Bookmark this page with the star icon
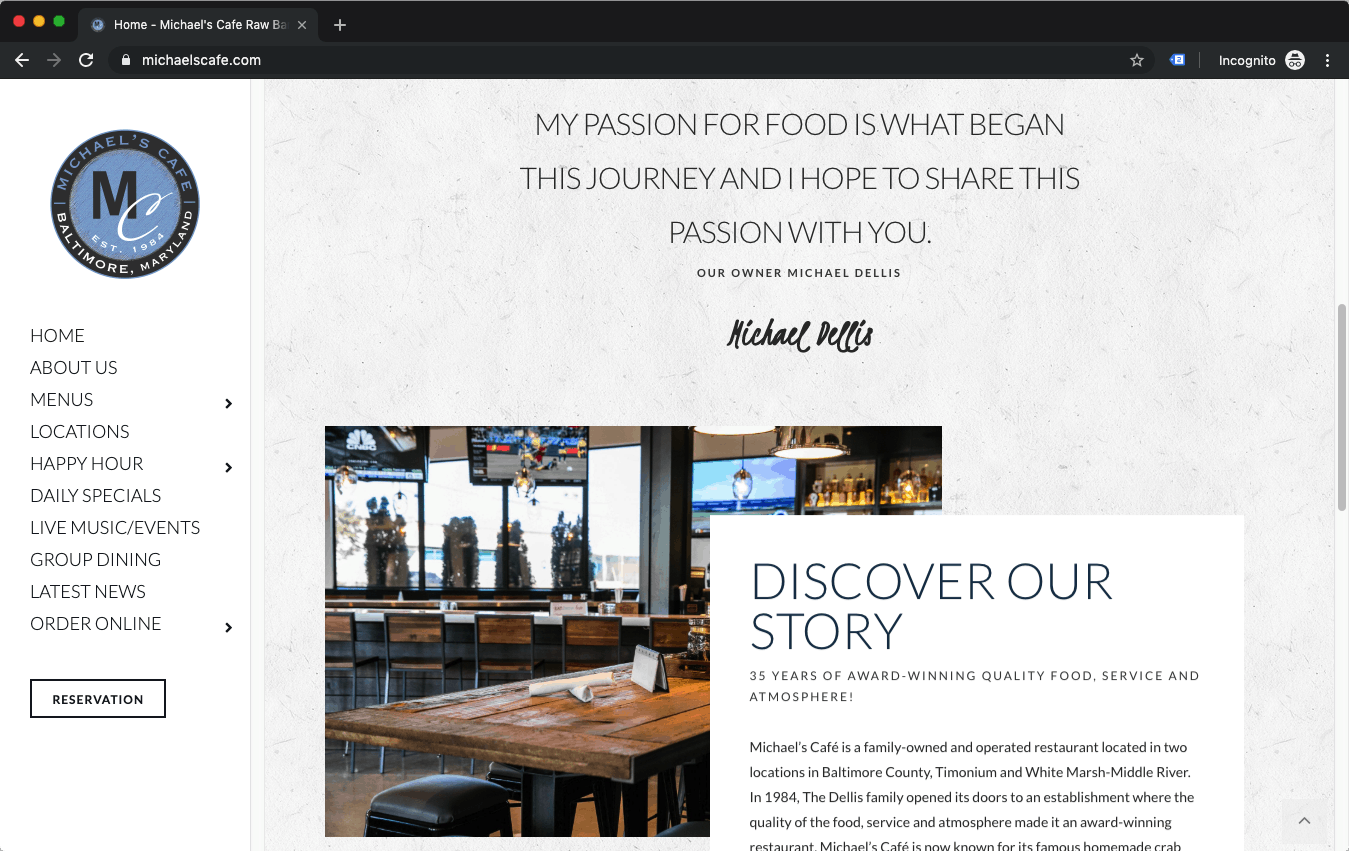The image size is (1349, 851). pos(1137,60)
